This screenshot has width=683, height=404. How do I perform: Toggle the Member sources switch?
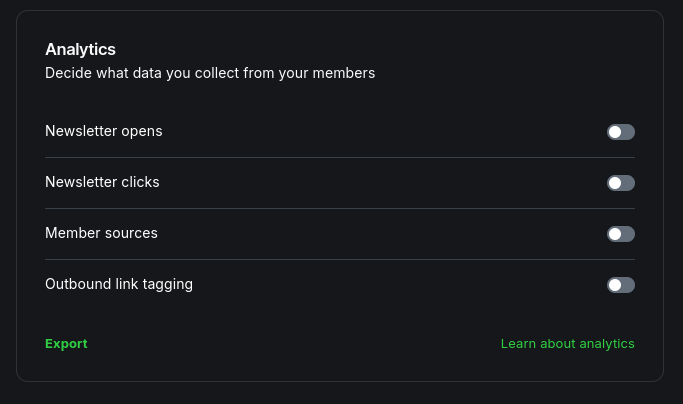pos(620,234)
